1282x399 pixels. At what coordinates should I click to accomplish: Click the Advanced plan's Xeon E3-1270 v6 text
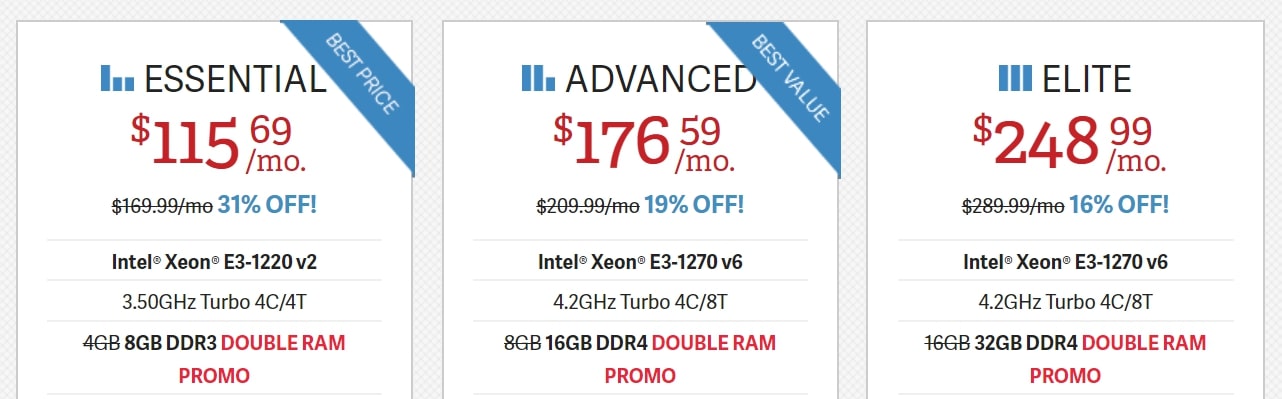(640, 263)
